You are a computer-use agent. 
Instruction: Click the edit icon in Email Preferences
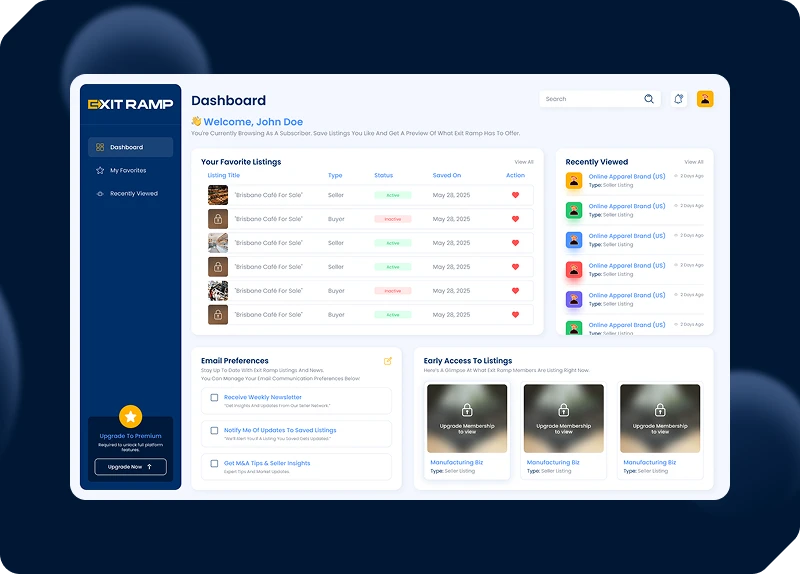click(x=388, y=361)
